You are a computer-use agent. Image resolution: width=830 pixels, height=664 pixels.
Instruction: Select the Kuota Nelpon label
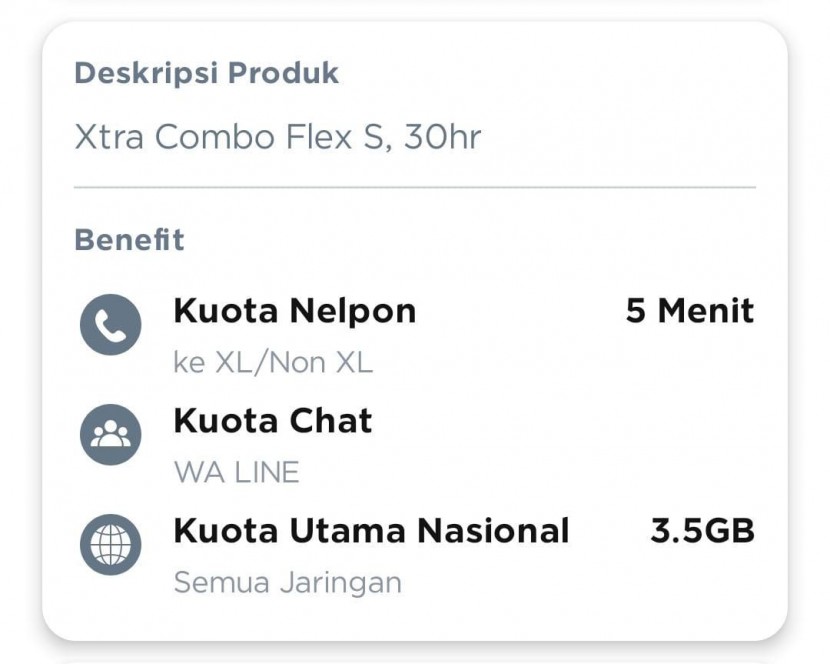click(295, 311)
